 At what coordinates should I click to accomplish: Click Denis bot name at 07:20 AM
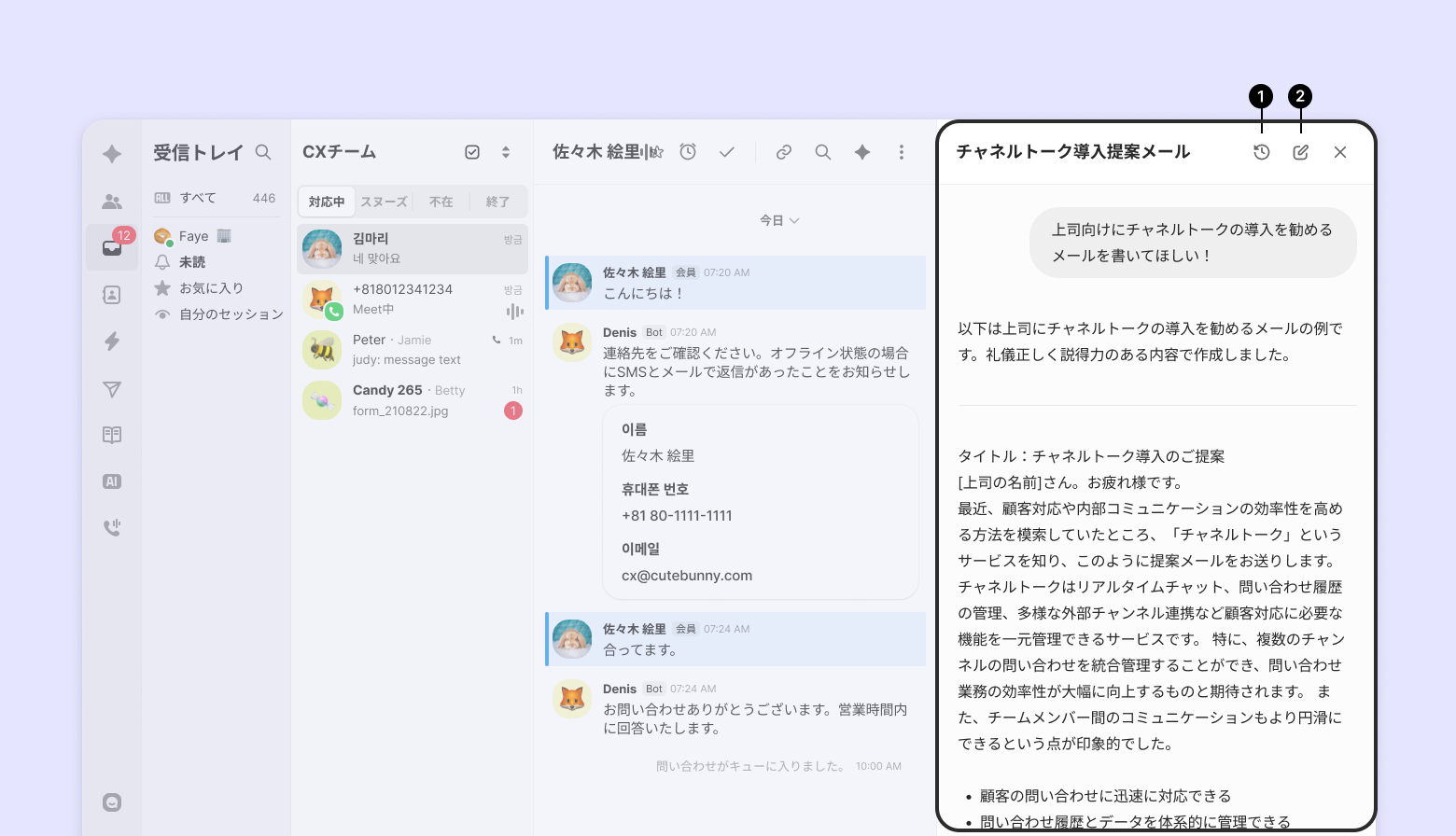click(x=620, y=332)
